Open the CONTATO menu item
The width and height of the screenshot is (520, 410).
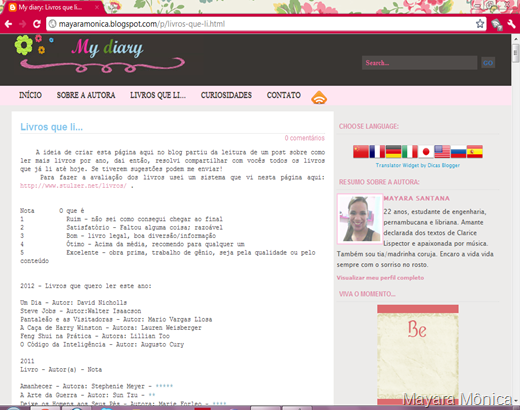[x=284, y=95]
